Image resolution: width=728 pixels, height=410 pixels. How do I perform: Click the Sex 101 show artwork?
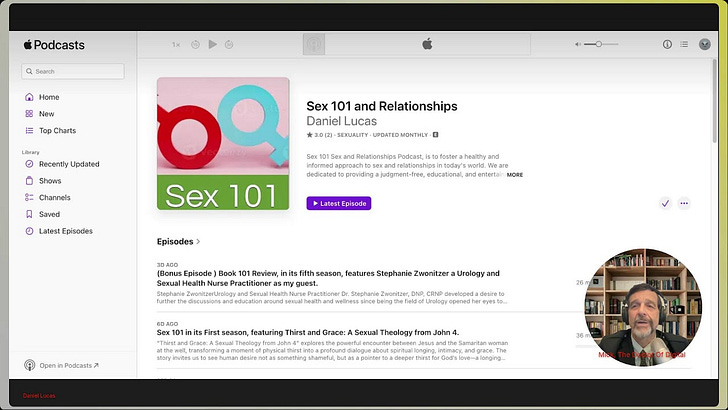point(223,143)
